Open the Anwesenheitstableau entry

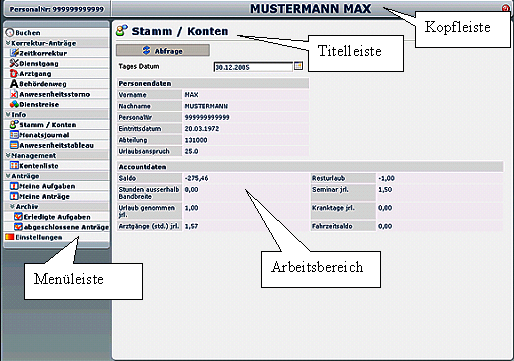[x=57, y=145]
